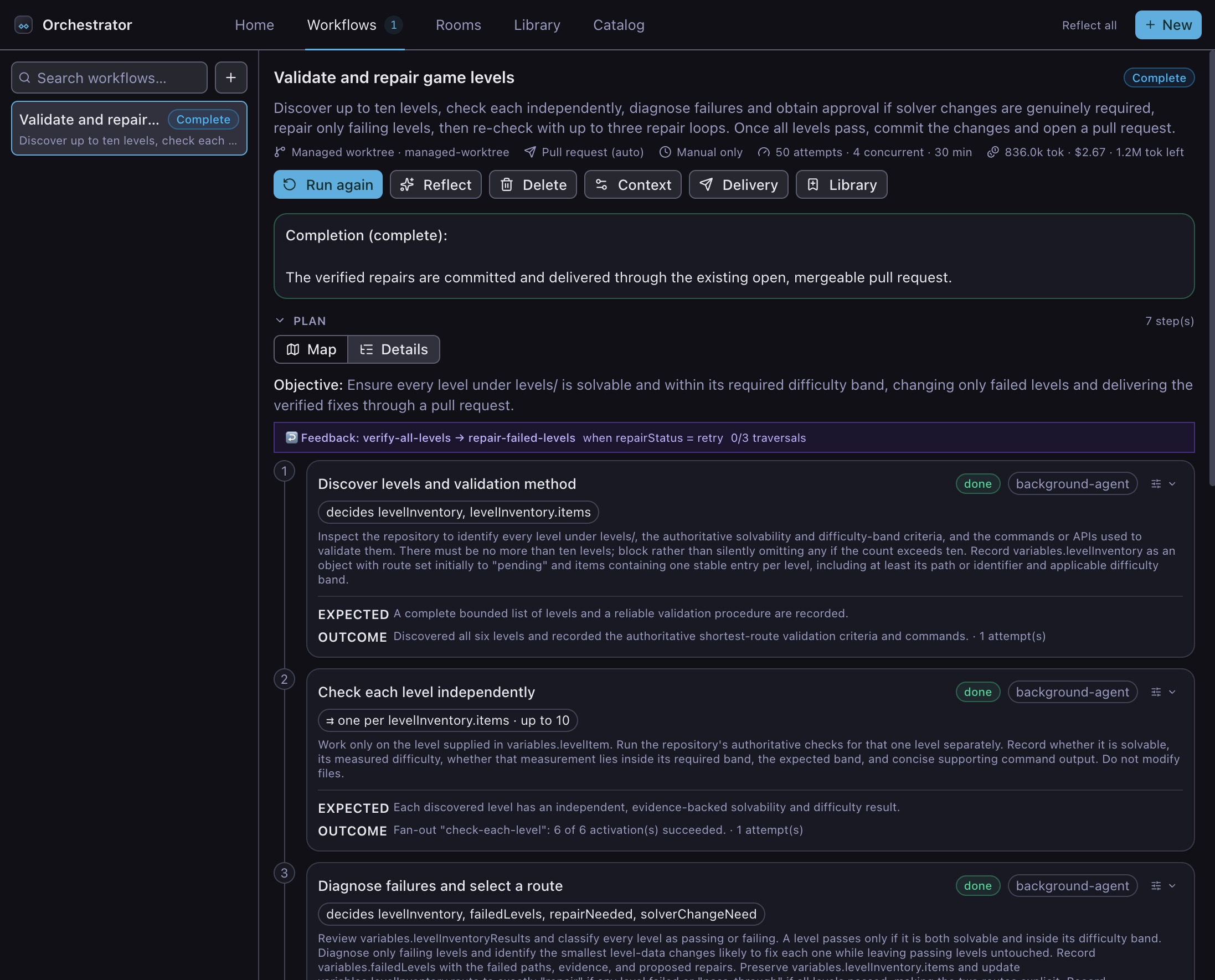Expand chevron of Discover levels step
The image size is (1215, 980).
click(x=1172, y=484)
